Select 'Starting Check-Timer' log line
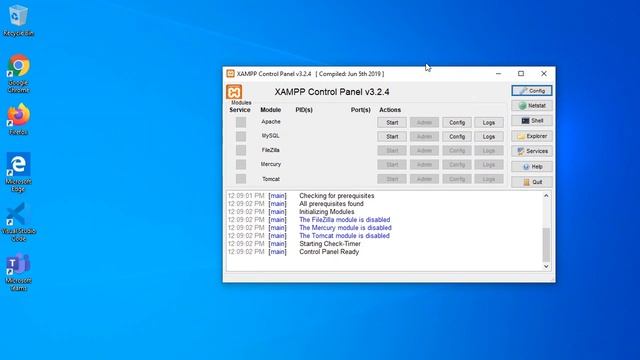This screenshot has height=360, width=640. [x=330, y=244]
